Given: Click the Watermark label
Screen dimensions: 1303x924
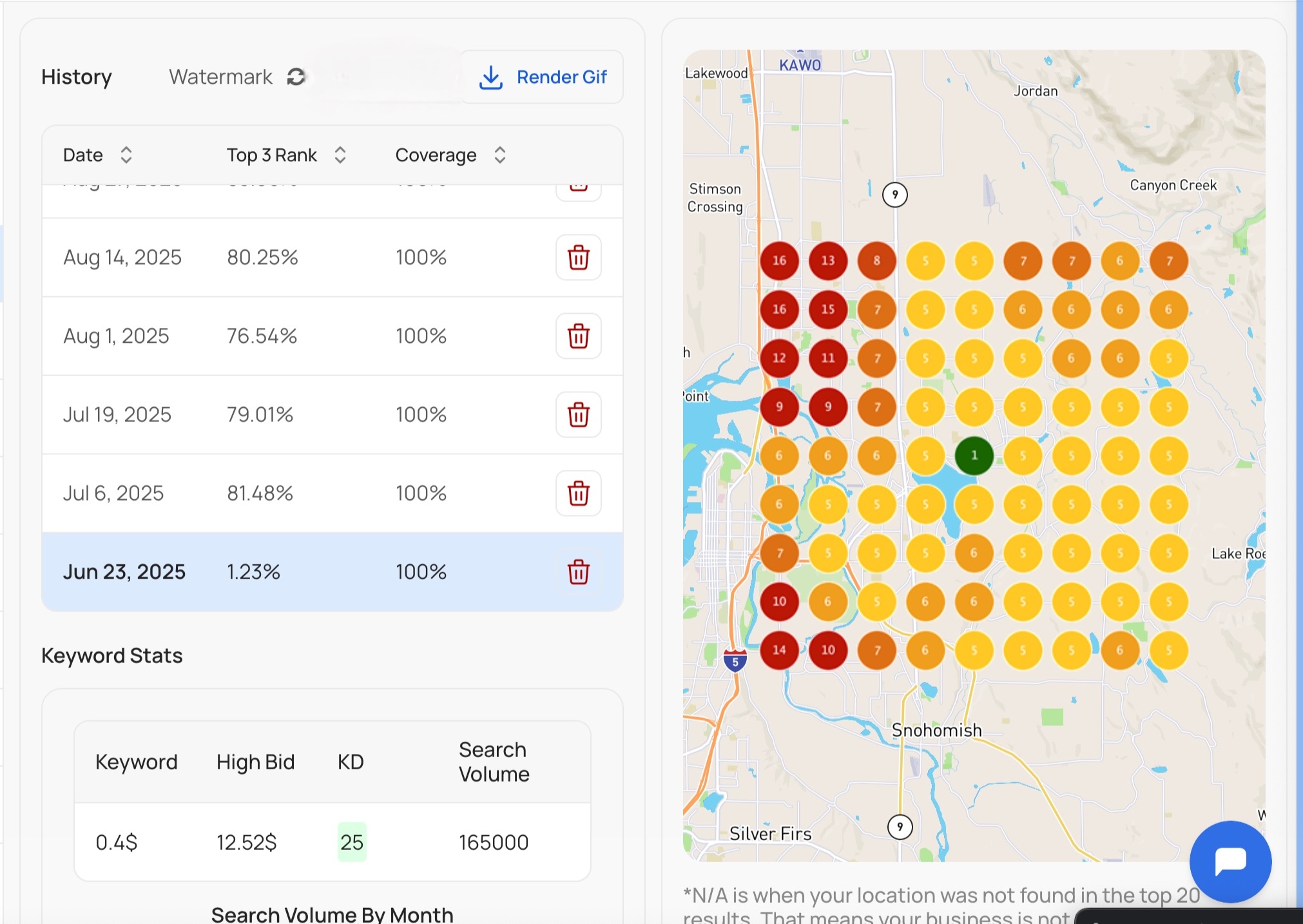Looking at the screenshot, I should (x=220, y=77).
